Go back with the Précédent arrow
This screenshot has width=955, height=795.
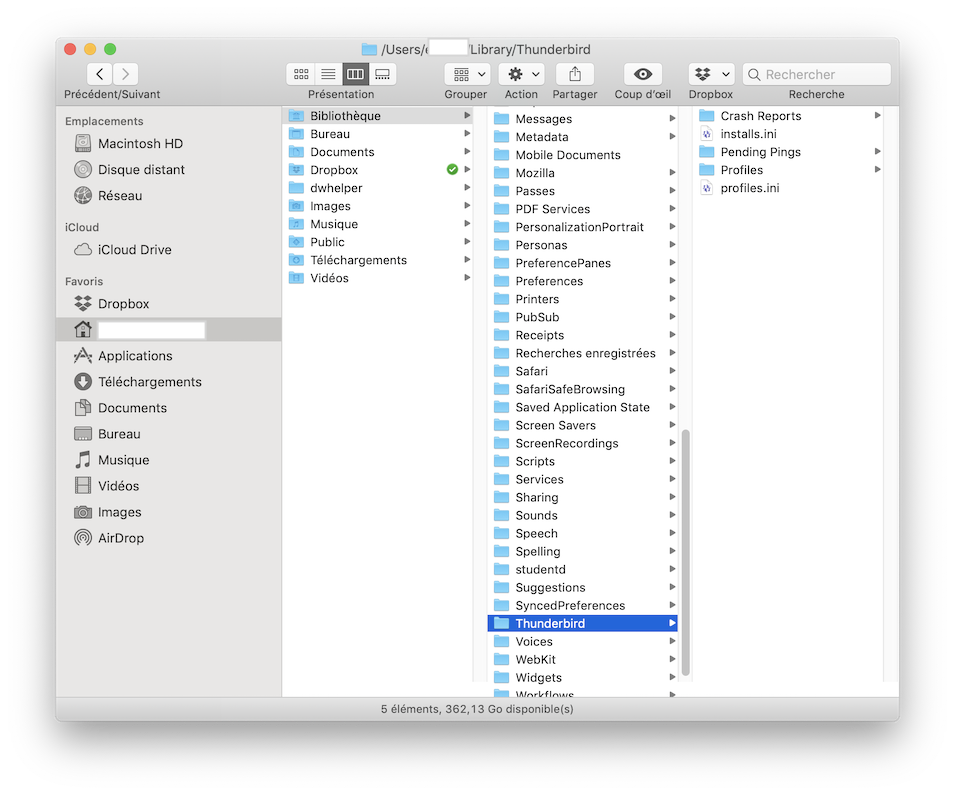(x=99, y=74)
